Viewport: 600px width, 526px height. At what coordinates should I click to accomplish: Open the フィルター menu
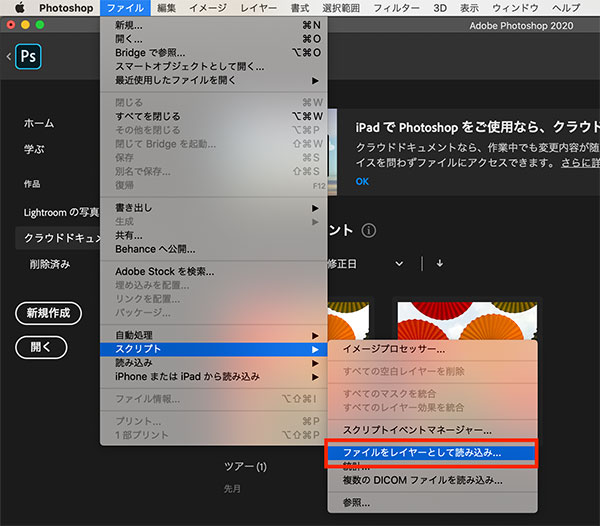[x=396, y=8]
